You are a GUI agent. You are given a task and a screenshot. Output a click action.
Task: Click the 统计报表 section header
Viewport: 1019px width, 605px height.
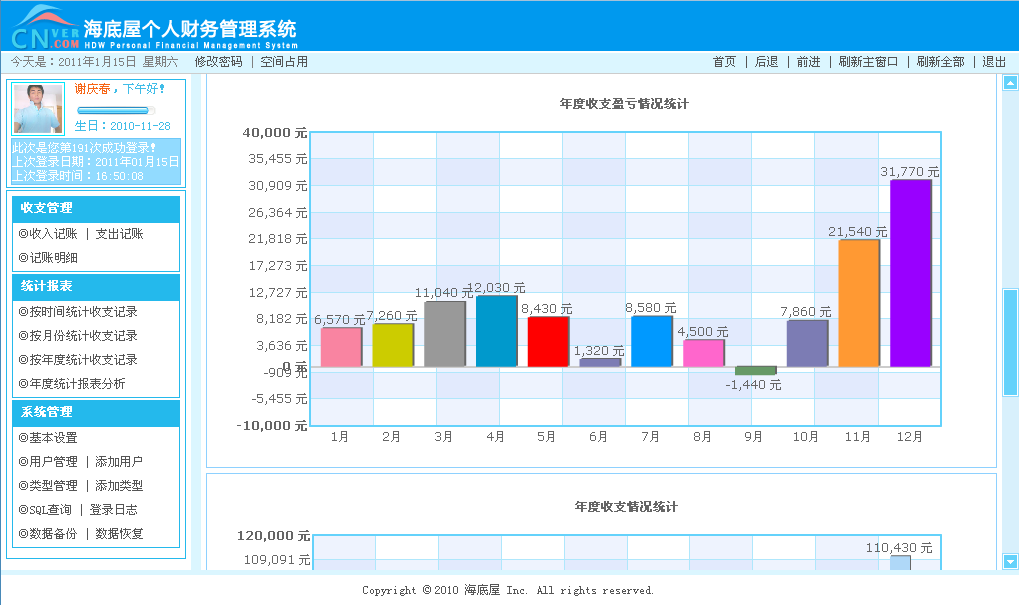pyautogui.click(x=96, y=287)
